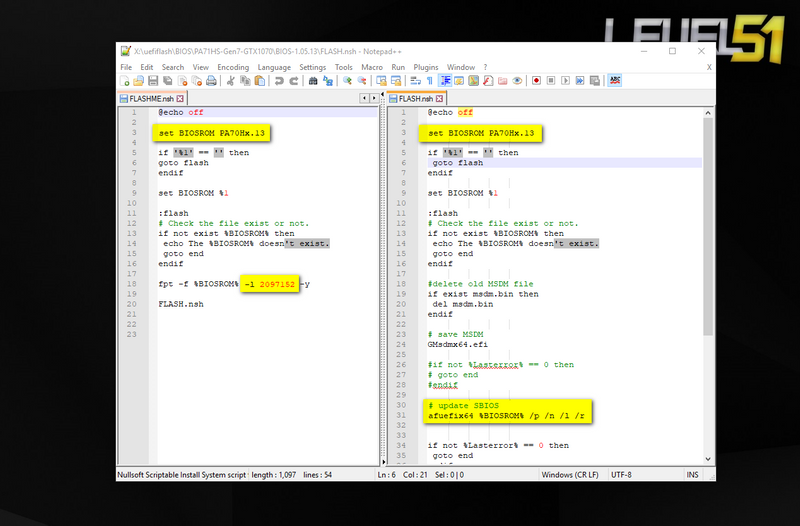Click the UTF-8 encoding status entry

[621, 475]
